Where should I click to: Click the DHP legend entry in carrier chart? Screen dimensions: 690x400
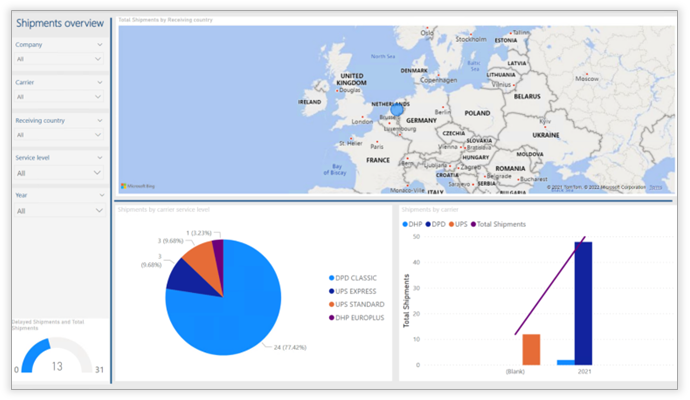pyautogui.click(x=412, y=224)
